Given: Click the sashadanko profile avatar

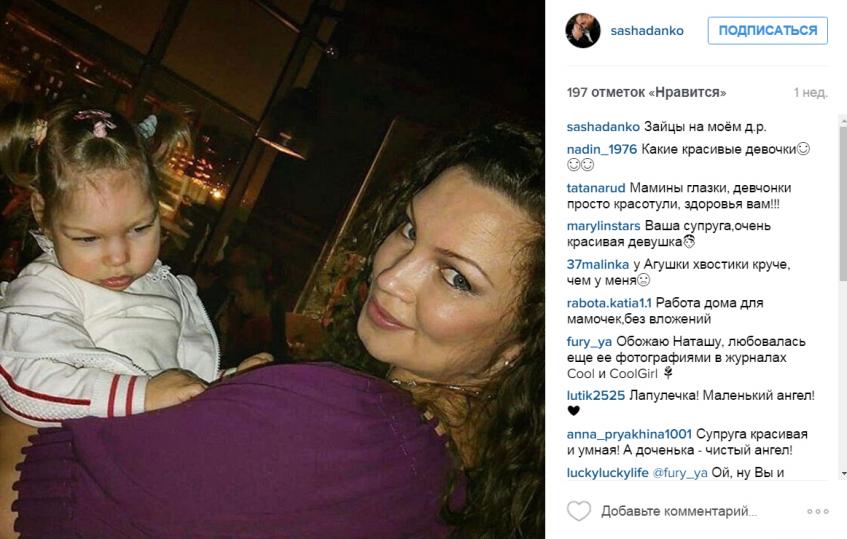Looking at the screenshot, I should (583, 31).
